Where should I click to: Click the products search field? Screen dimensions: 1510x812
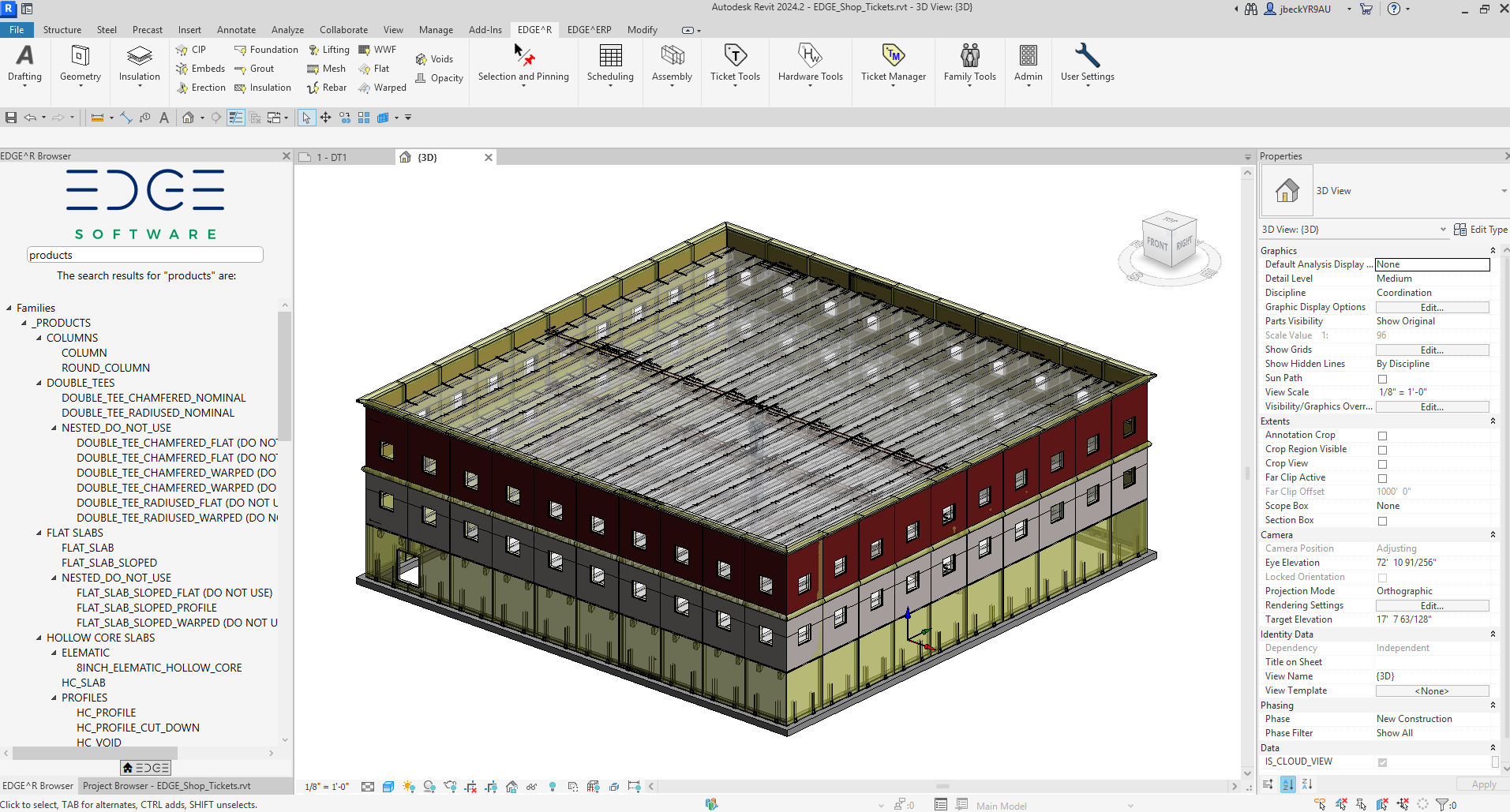tap(144, 255)
